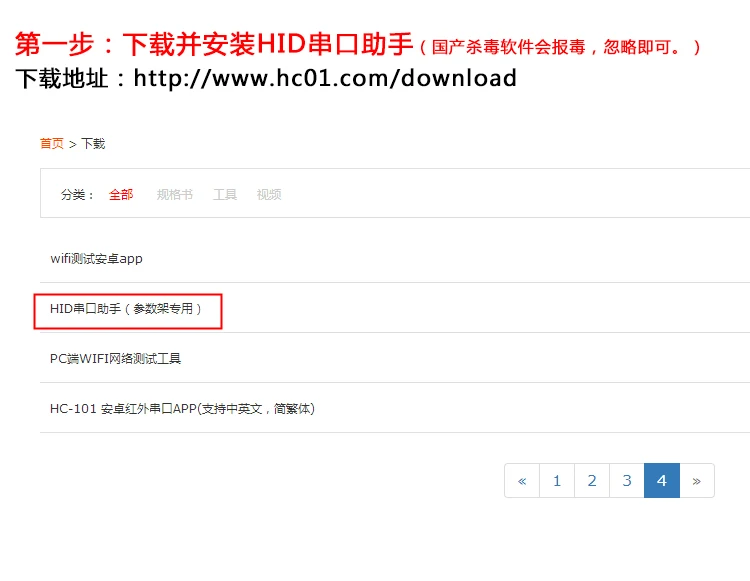
Task: Open the wifi测试安卓app download entry
Action: coord(97,259)
